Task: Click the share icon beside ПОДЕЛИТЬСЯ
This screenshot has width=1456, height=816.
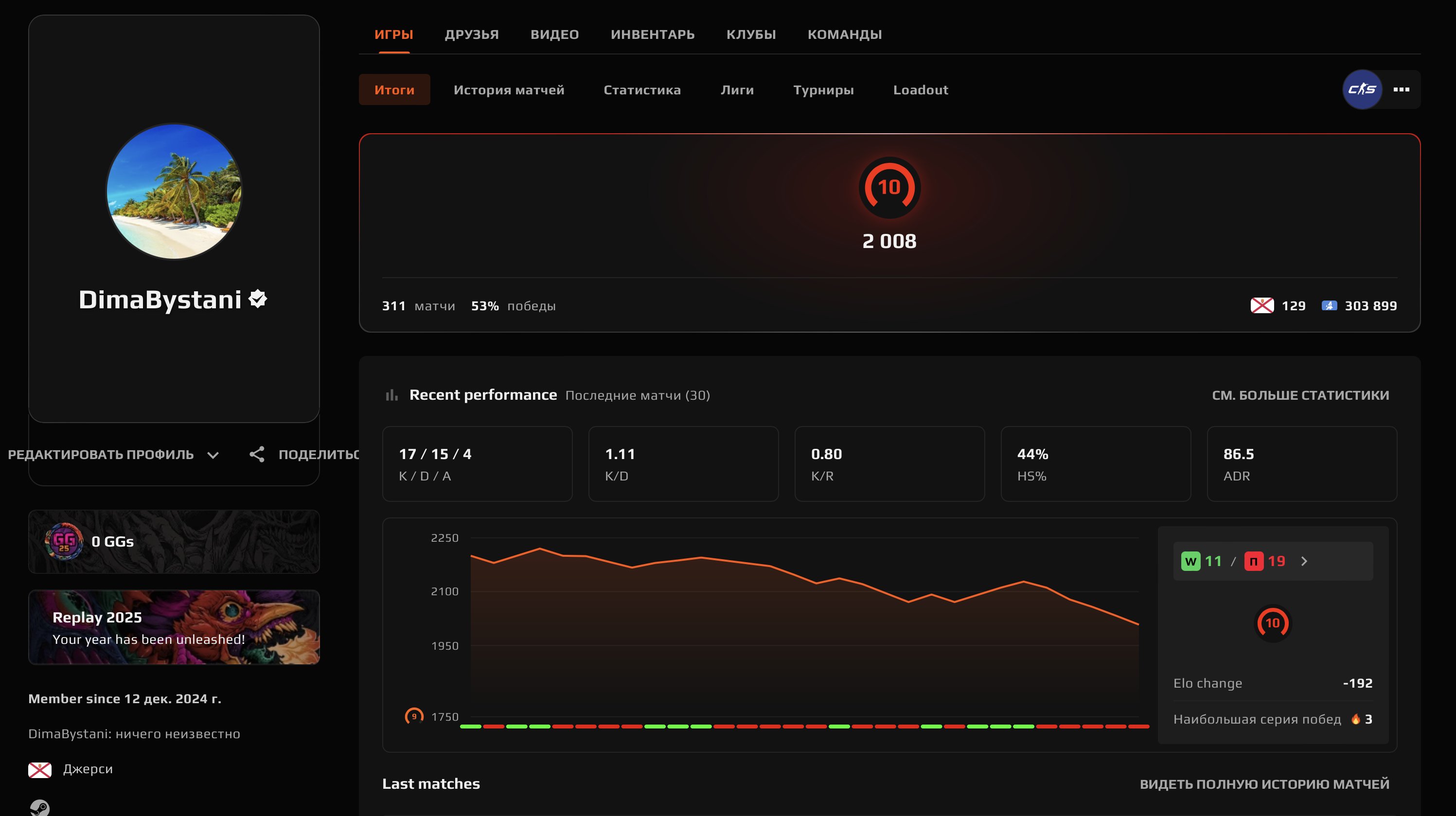Action: pos(258,454)
